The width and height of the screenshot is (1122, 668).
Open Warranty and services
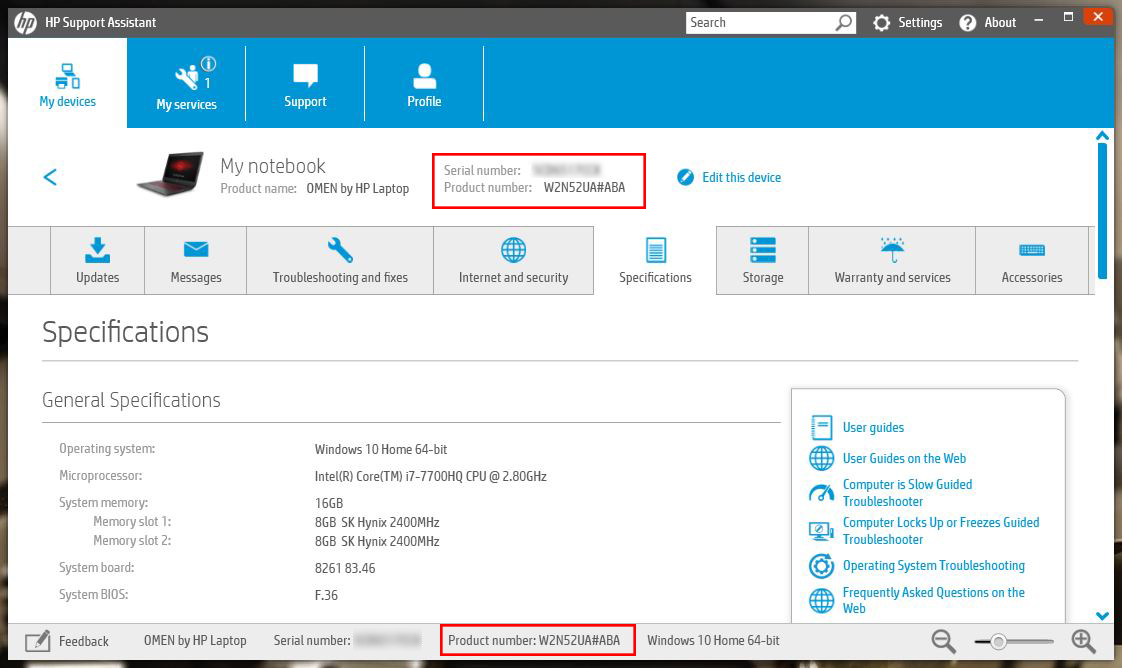(891, 260)
